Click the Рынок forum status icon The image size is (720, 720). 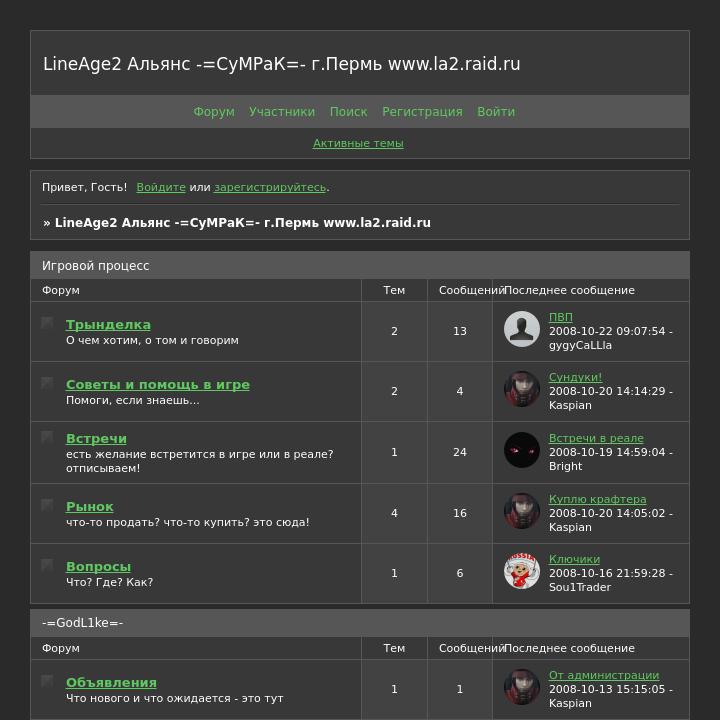pos(47,505)
